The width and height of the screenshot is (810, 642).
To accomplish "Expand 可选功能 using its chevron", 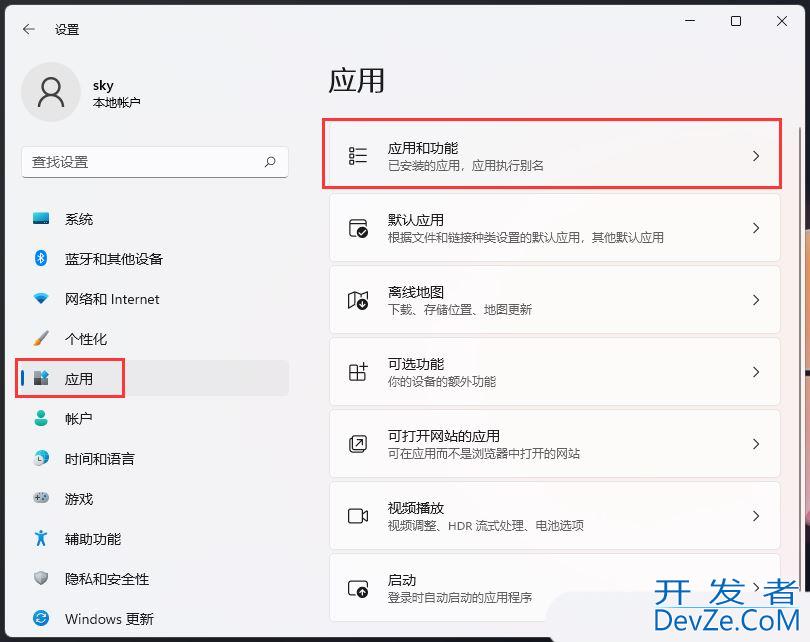I will click(x=756, y=371).
